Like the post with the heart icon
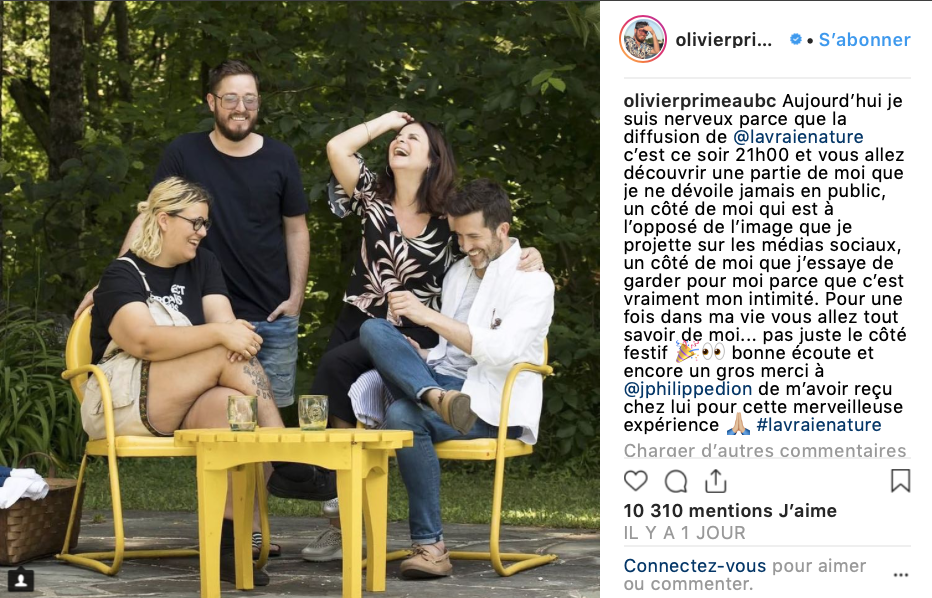Viewport: 932px width, 598px height. 635,480
